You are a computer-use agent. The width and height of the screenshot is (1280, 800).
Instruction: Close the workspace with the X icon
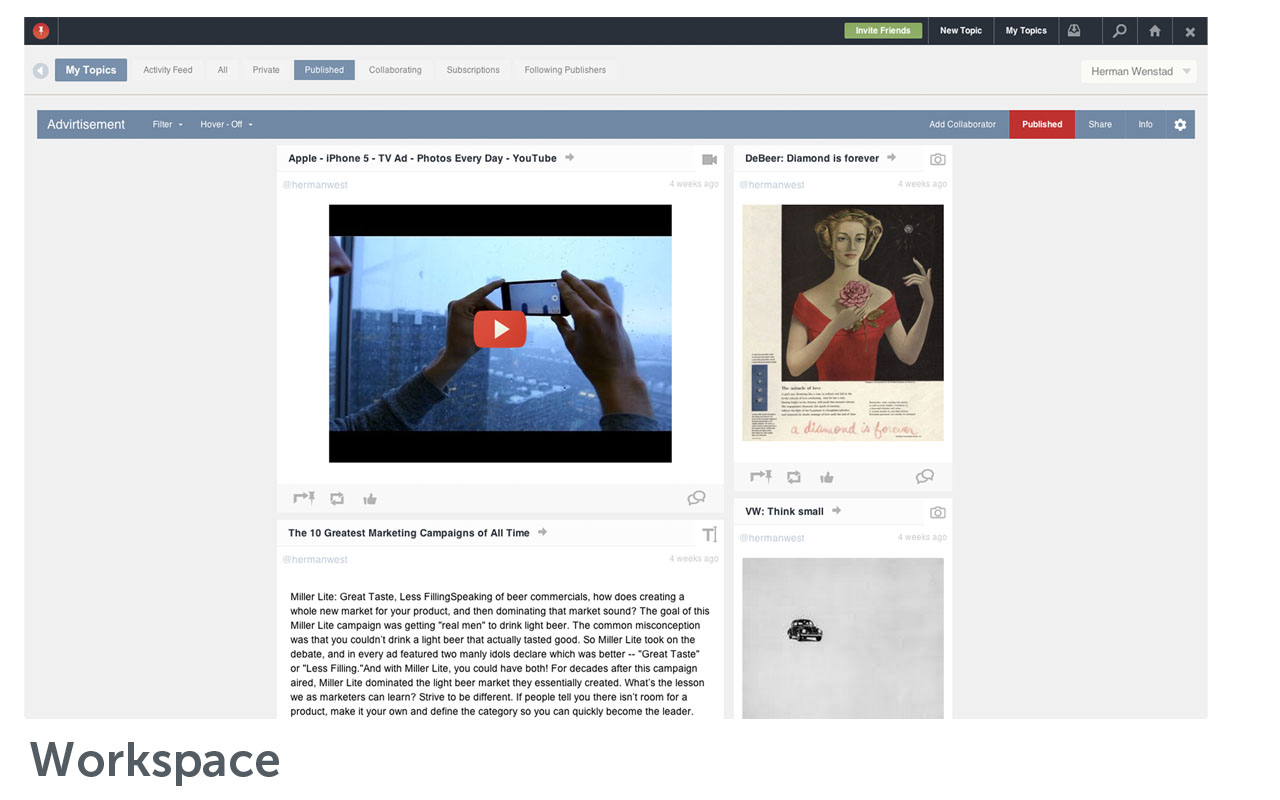1190,32
